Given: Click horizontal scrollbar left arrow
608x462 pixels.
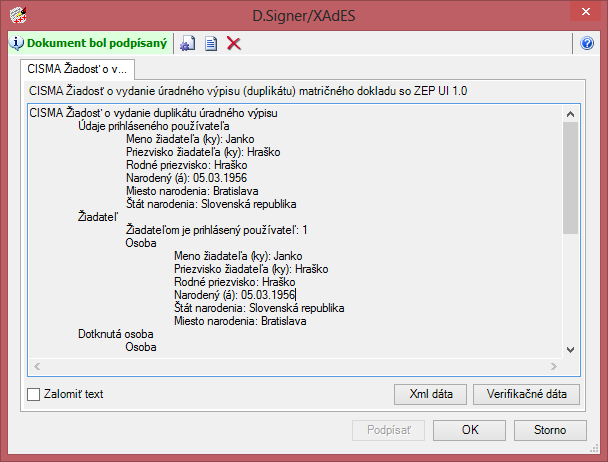Looking at the screenshot, I should 37,366.
